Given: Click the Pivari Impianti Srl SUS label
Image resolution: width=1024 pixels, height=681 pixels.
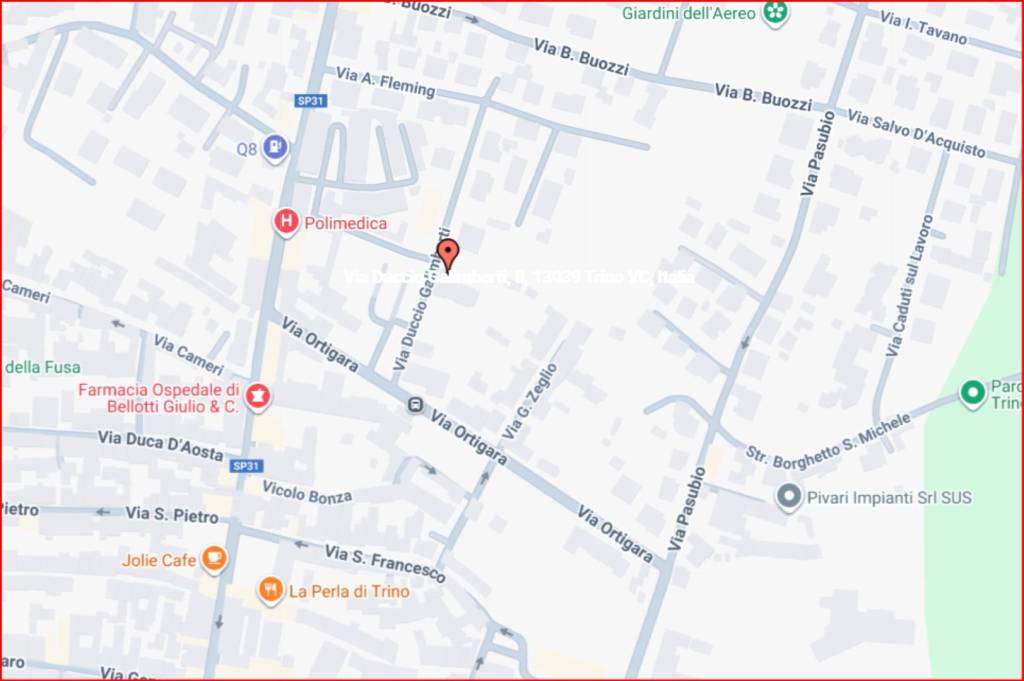Looking at the screenshot, I should (889, 498).
